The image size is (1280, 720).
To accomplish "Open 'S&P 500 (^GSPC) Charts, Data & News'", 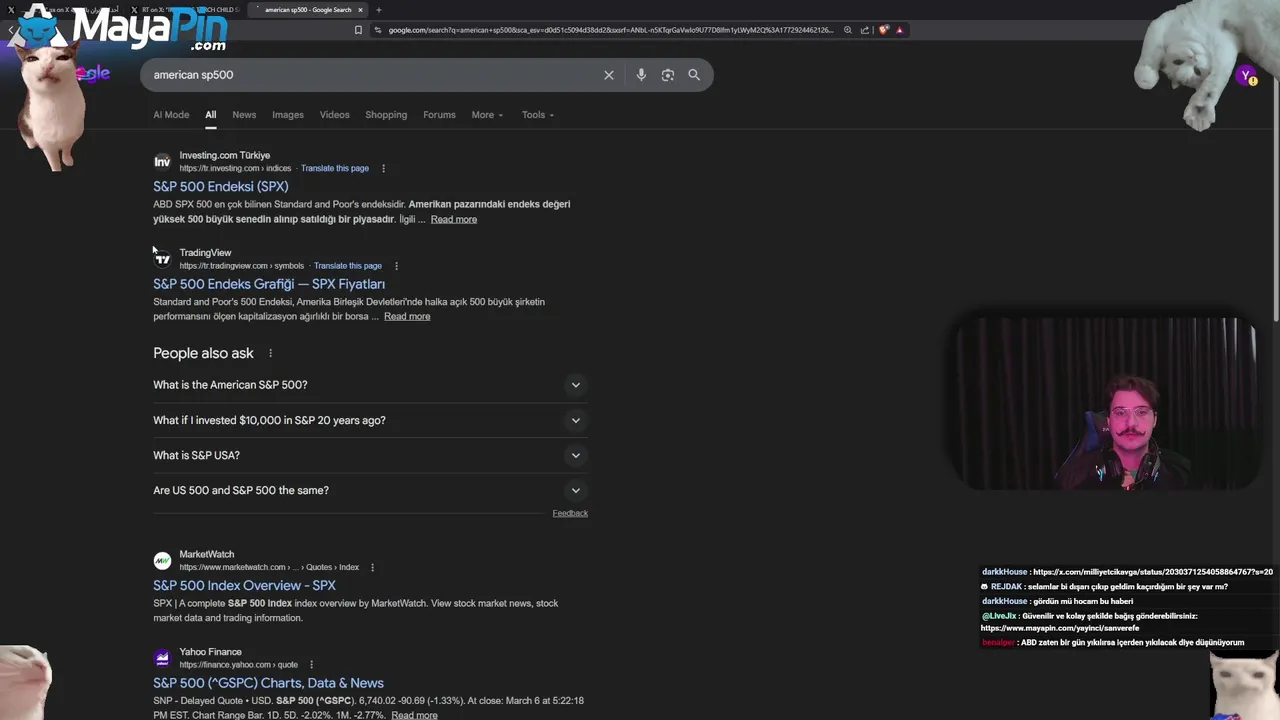I will coord(268,683).
